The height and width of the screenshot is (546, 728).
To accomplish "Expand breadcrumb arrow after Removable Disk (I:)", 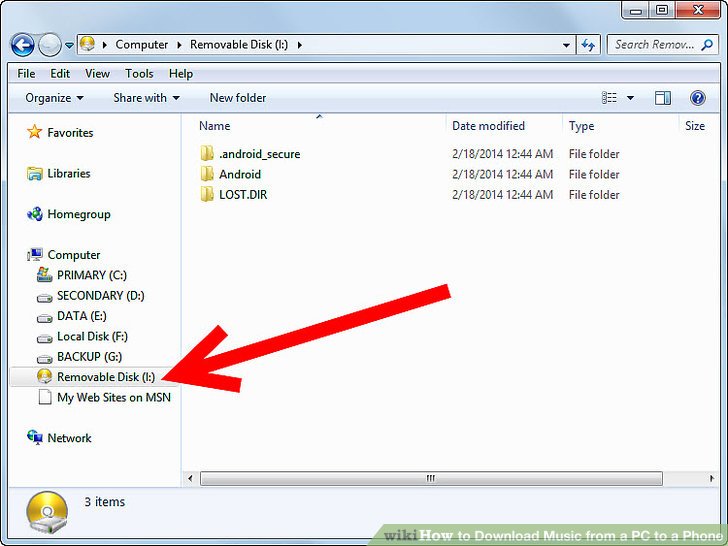I will click(299, 45).
